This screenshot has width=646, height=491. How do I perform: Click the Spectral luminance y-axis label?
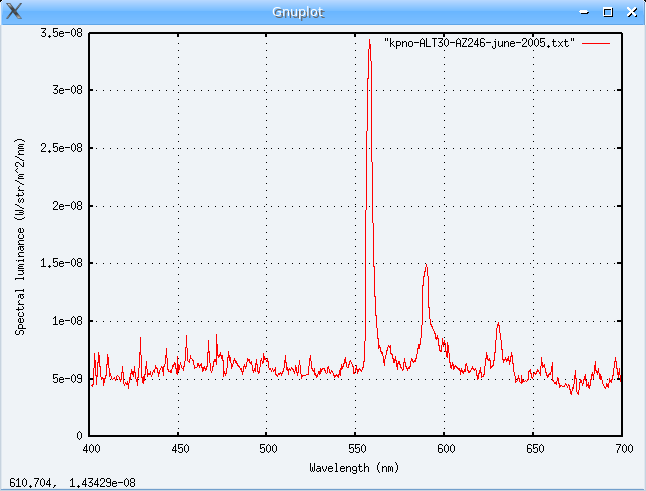point(20,234)
